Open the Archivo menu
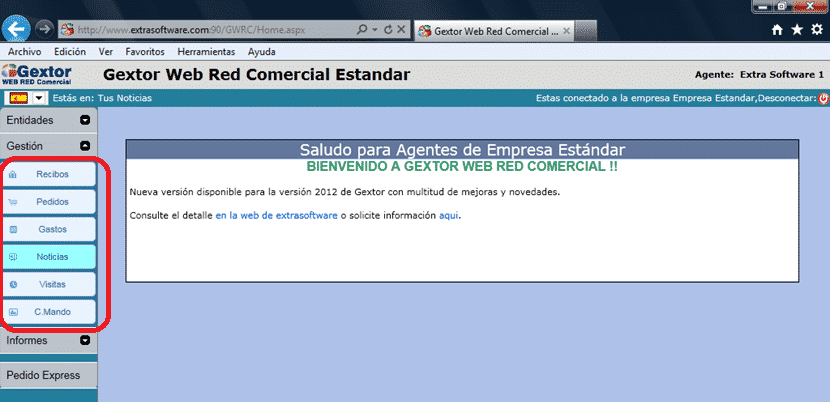 click(x=24, y=52)
